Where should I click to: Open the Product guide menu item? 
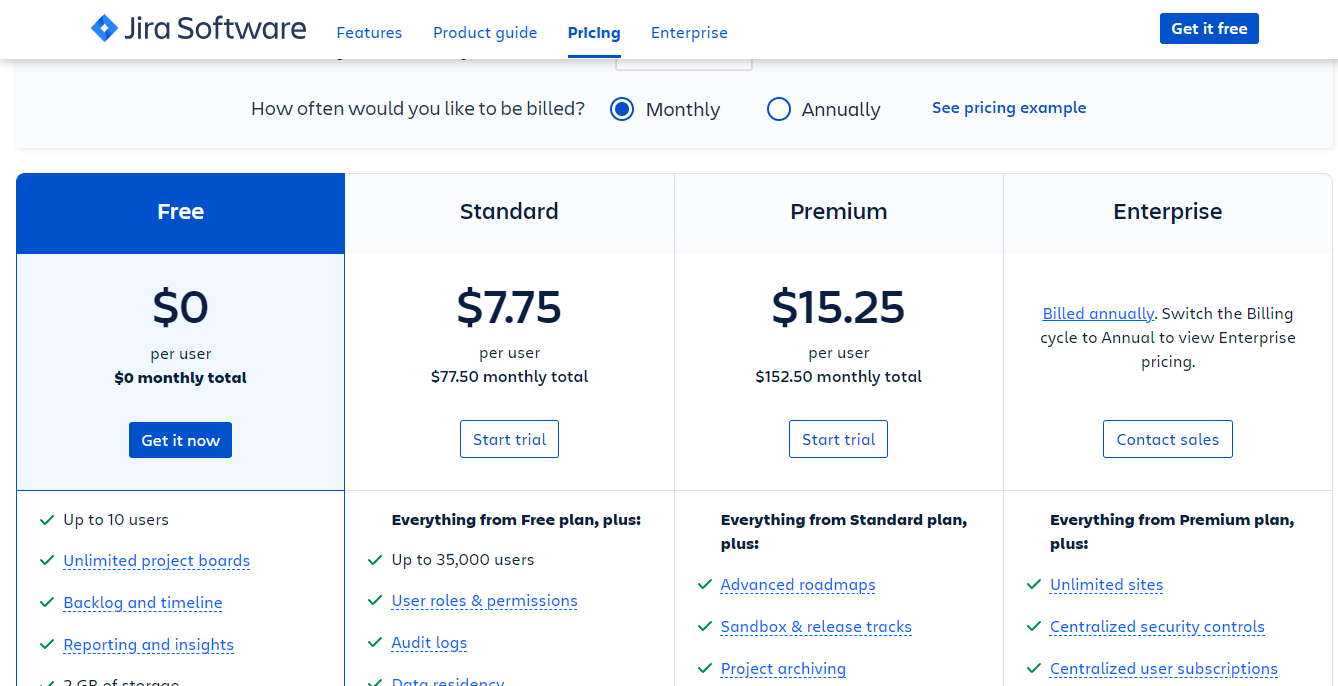pyautogui.click(x=485, y=32)
